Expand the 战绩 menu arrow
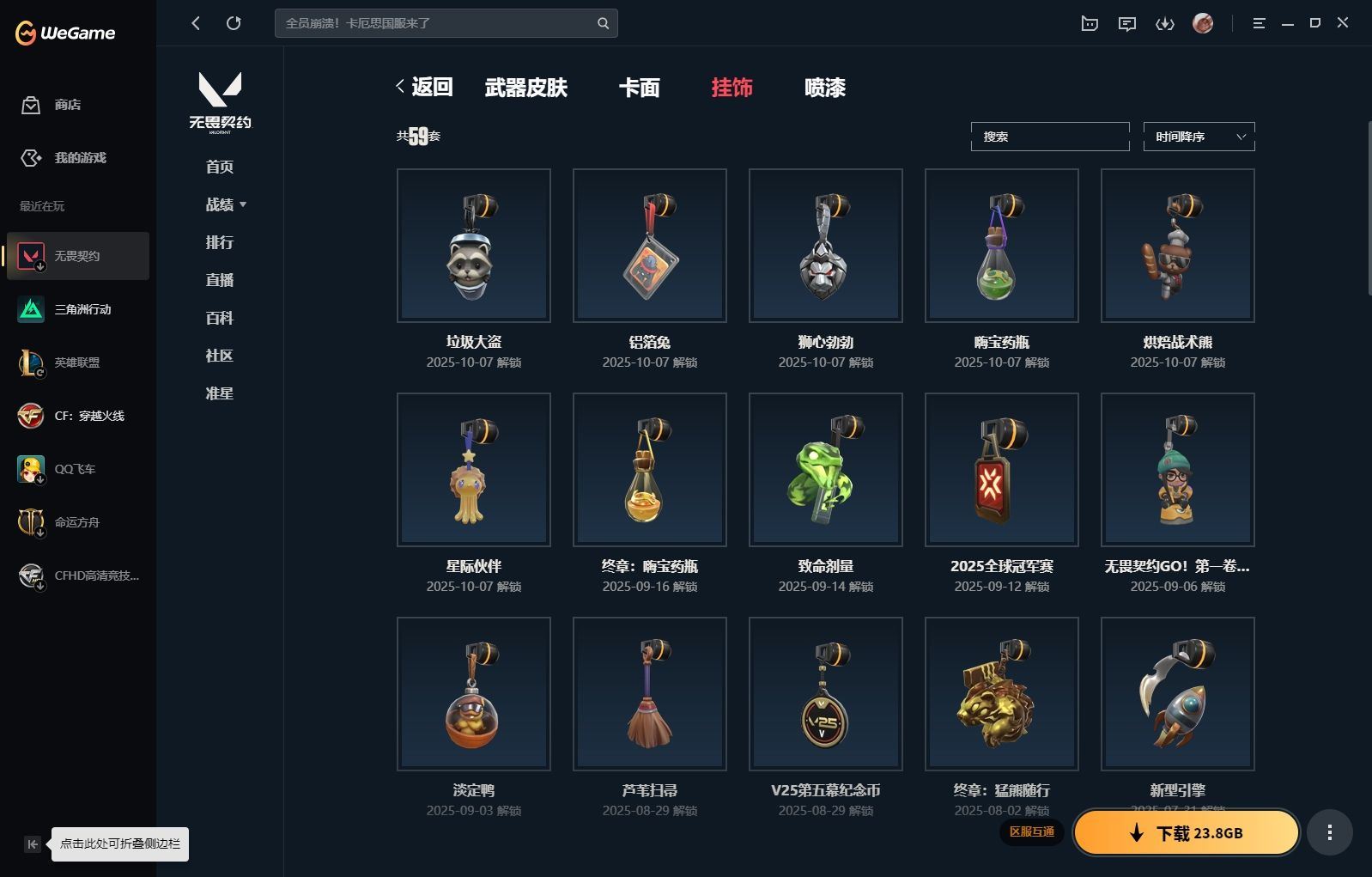 click(x=243, y=204)
